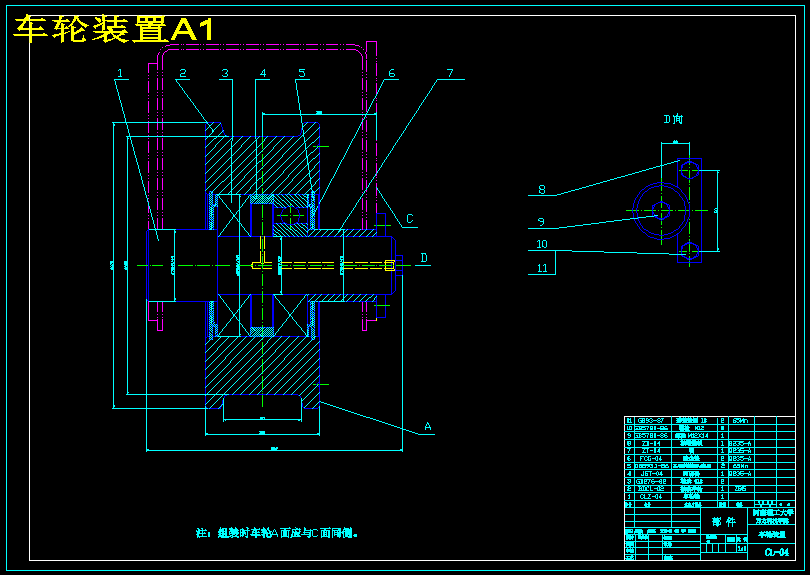Viewport: 810px width, 575px height.
Task: Select the assembly note beginning with '注'
Action: click(x=277, y=533)
